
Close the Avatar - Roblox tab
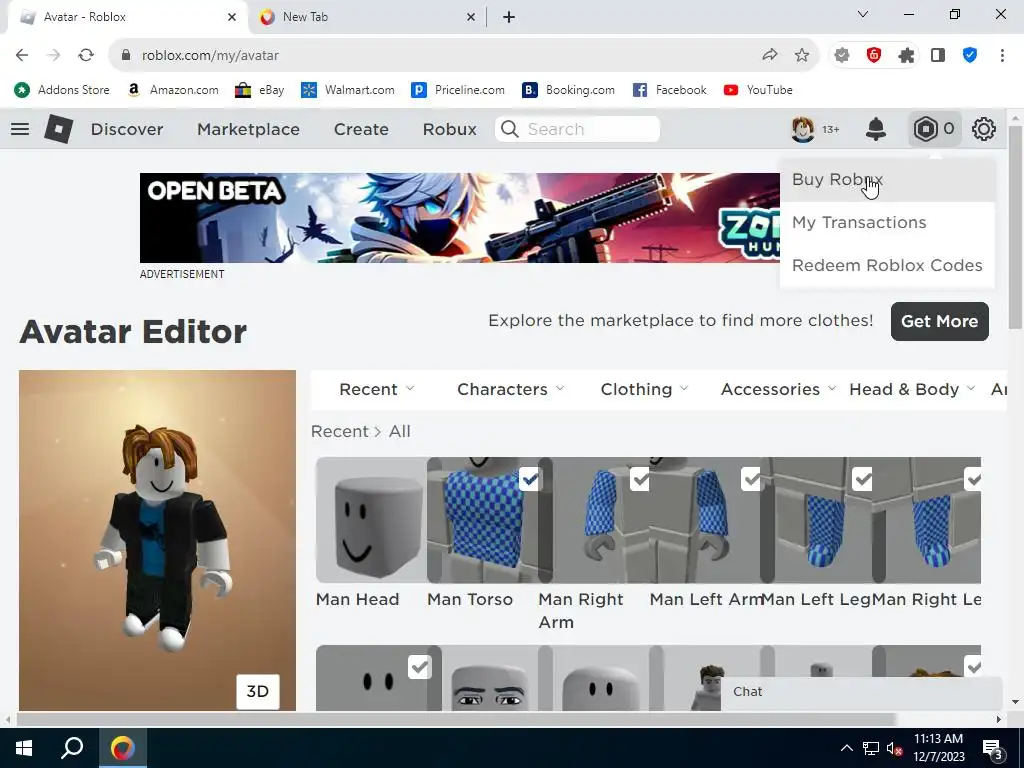coord(232,18)
